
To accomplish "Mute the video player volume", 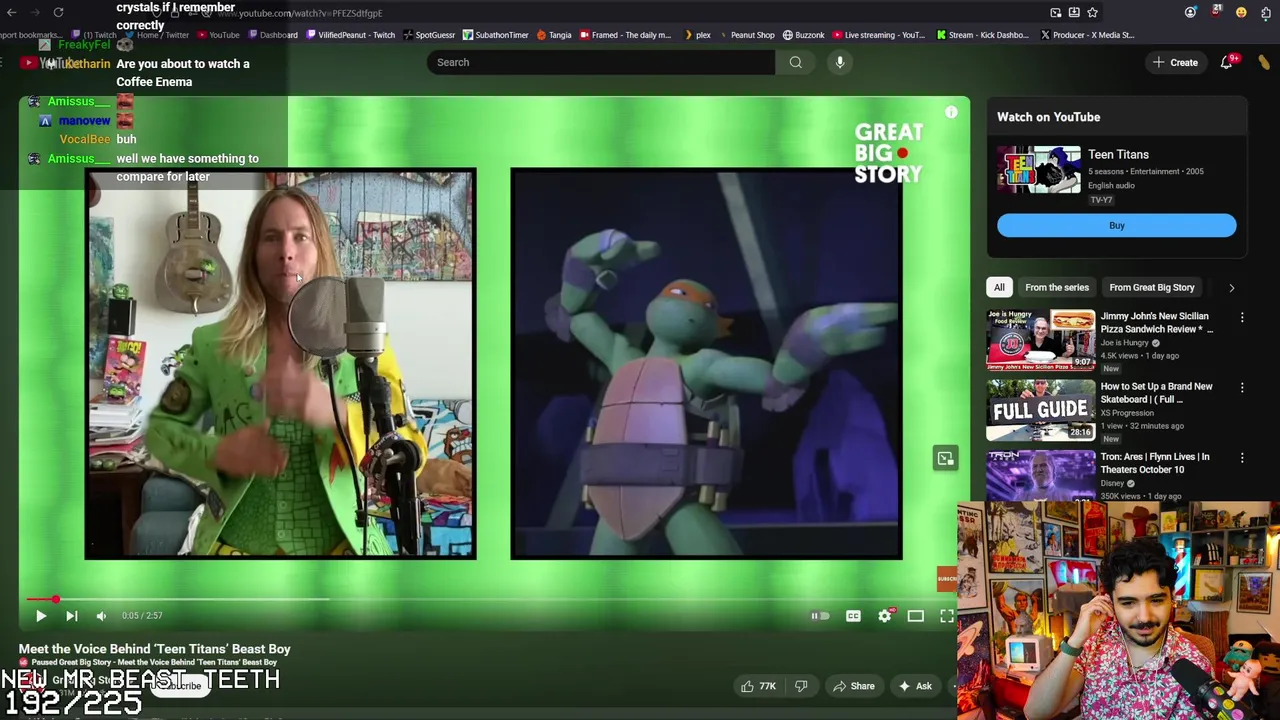I will point(101,616).
